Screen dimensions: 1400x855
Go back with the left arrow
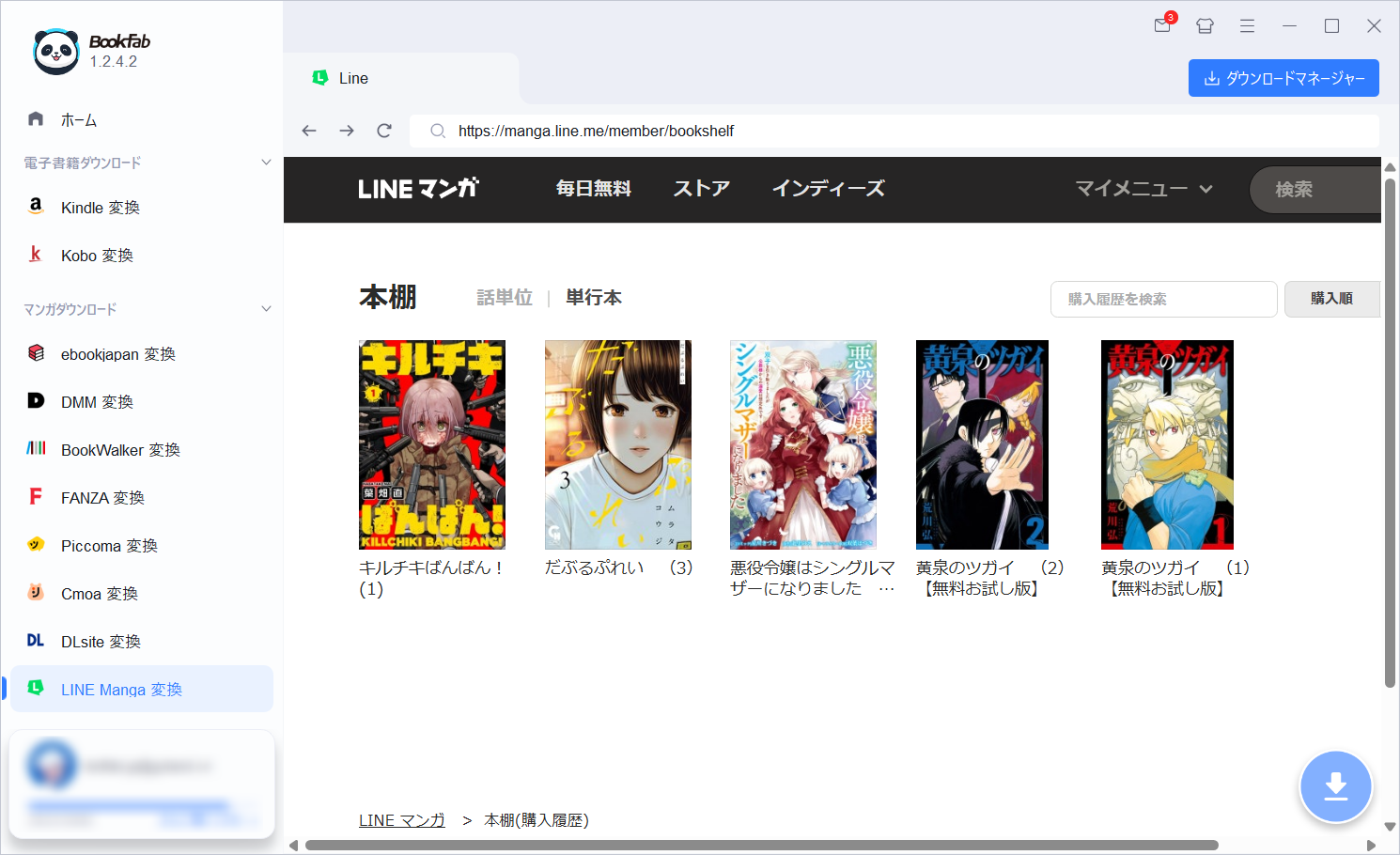pos(309,131)
